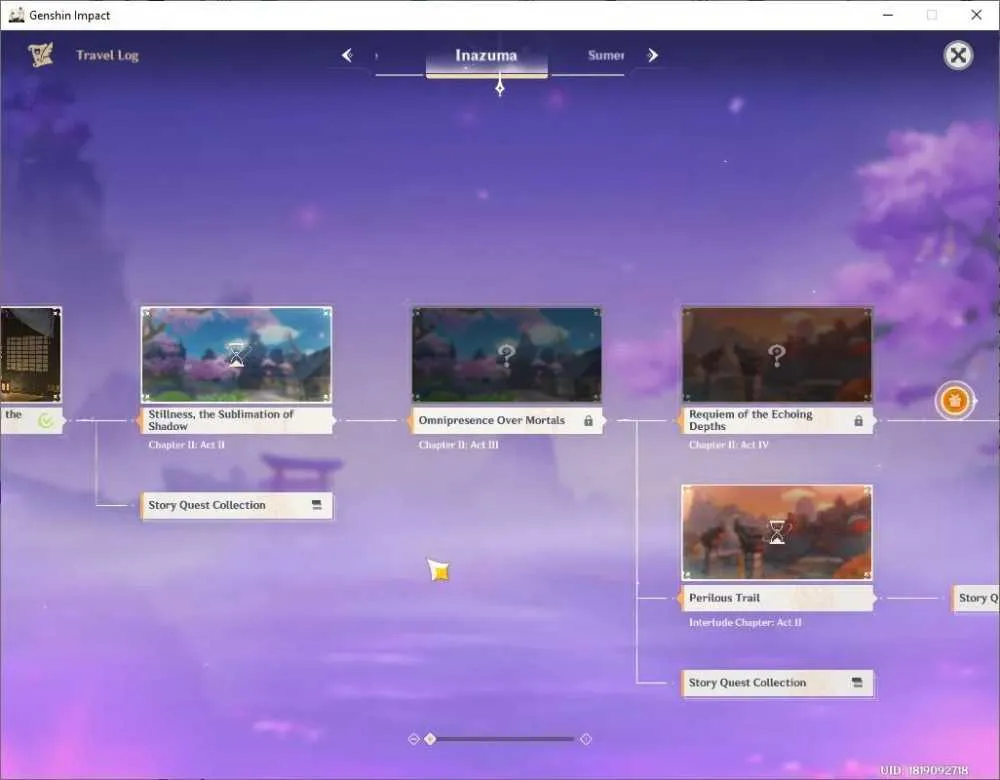Screen dimensions: 1000x780
Task: Go to the previous region with the left arrow
Action: point(348,55)
